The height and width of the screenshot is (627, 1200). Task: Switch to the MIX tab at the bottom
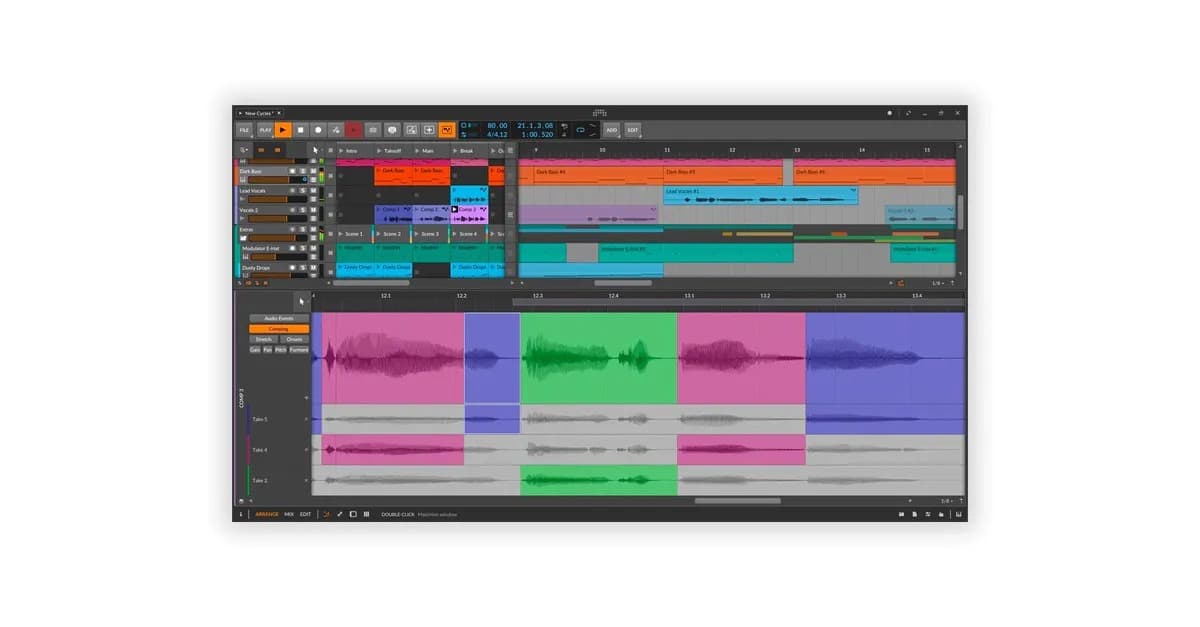point(289,512)
